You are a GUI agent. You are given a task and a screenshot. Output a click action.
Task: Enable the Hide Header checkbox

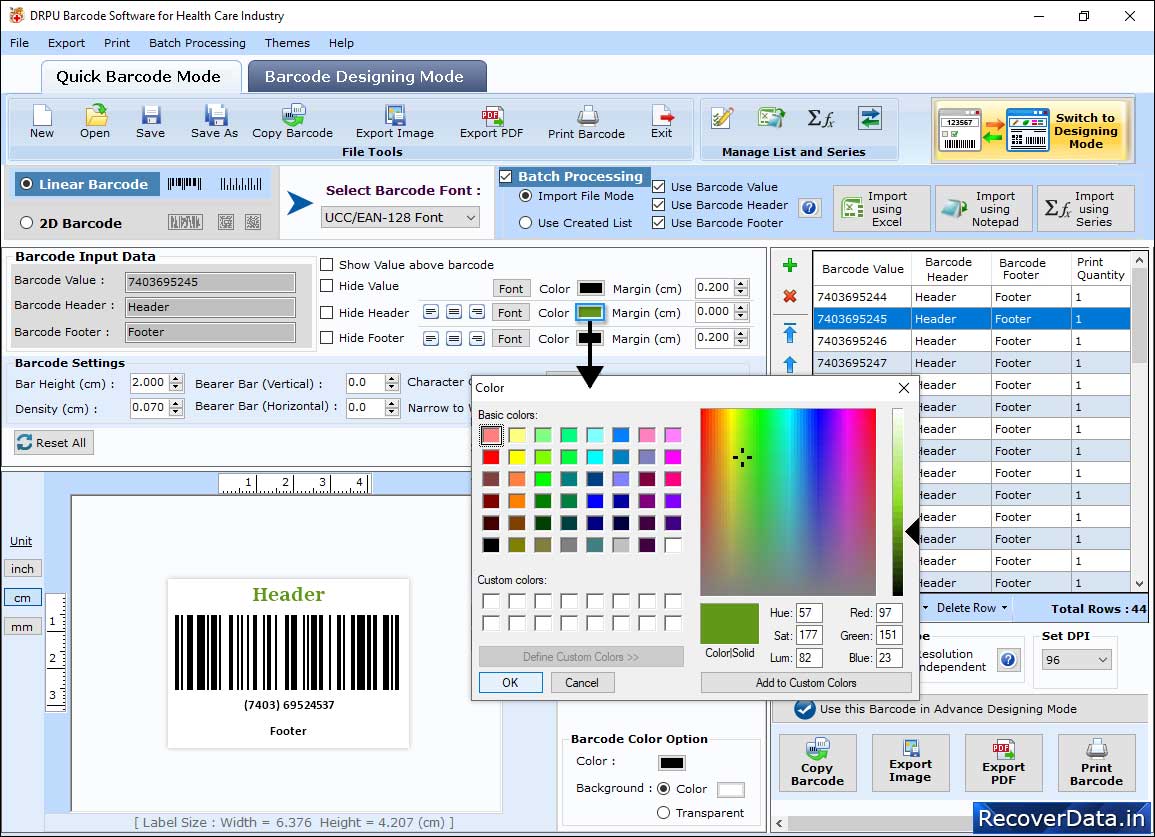coord(327,313)
